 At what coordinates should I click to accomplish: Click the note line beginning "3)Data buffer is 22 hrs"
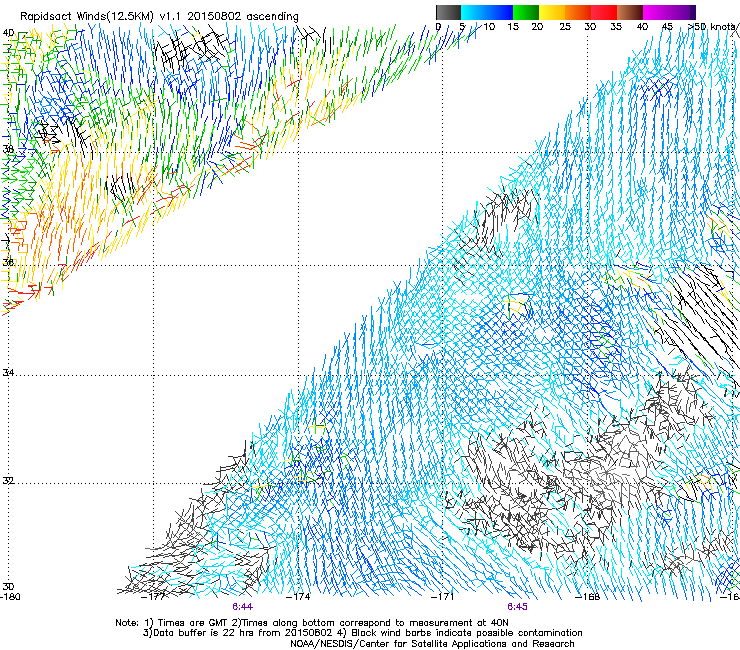(x=362, y=633)
